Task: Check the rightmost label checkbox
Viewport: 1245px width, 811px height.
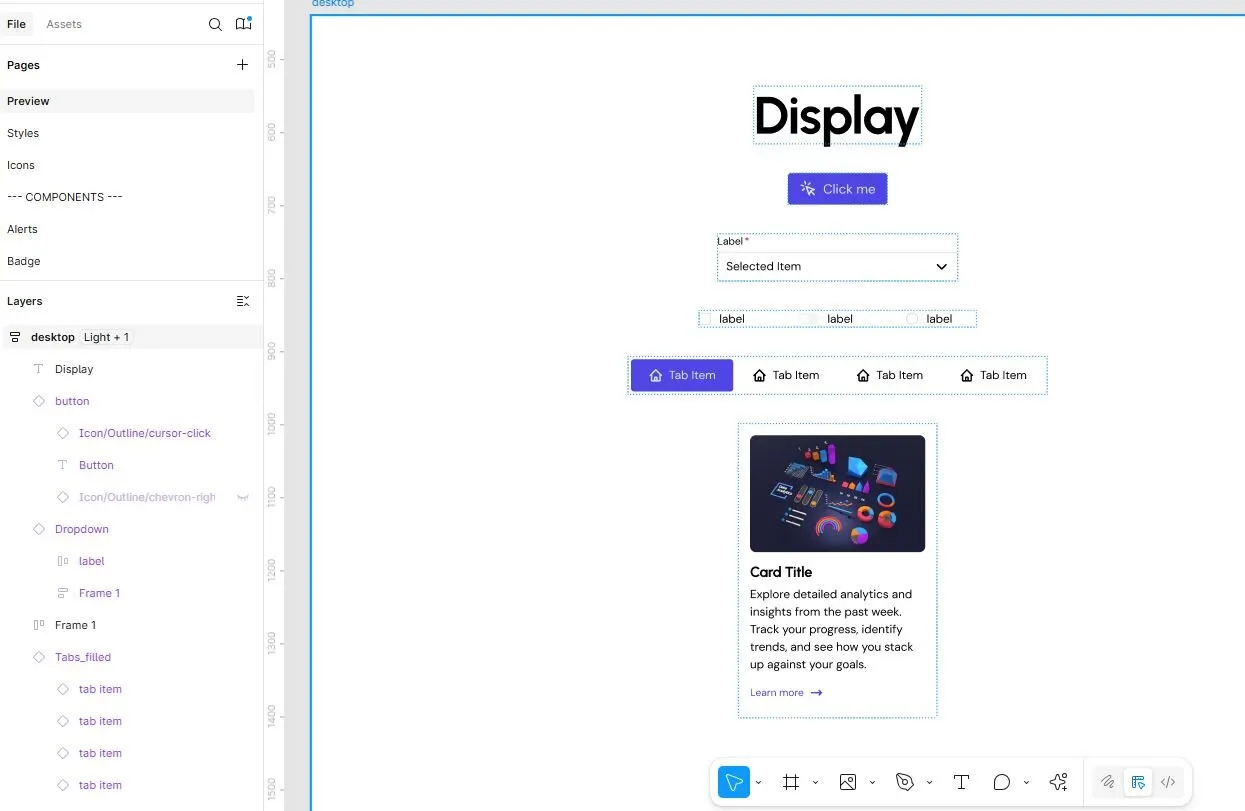Action: point(910,318)
